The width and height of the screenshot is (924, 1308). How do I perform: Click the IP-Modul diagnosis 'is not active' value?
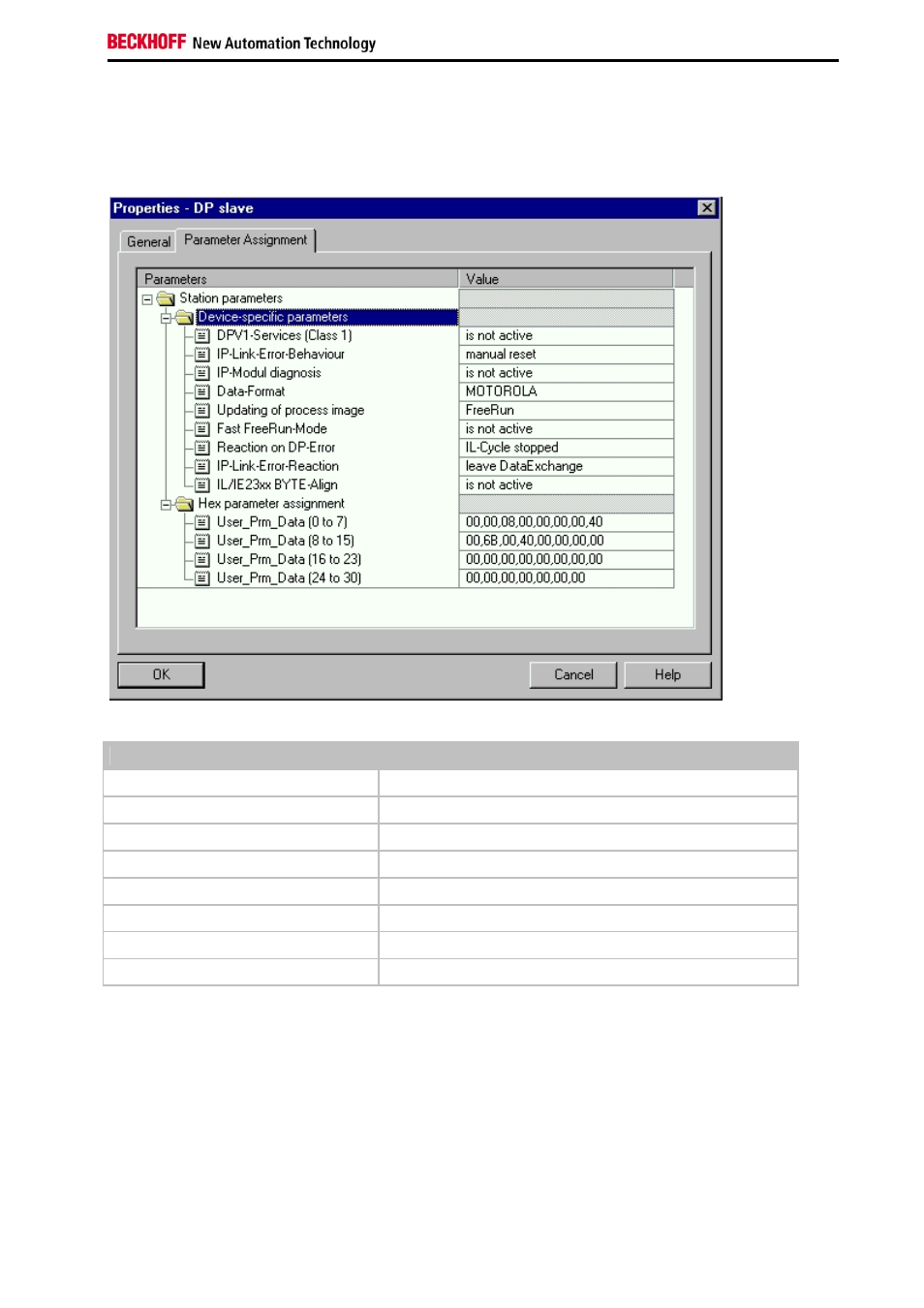[566, 373]
